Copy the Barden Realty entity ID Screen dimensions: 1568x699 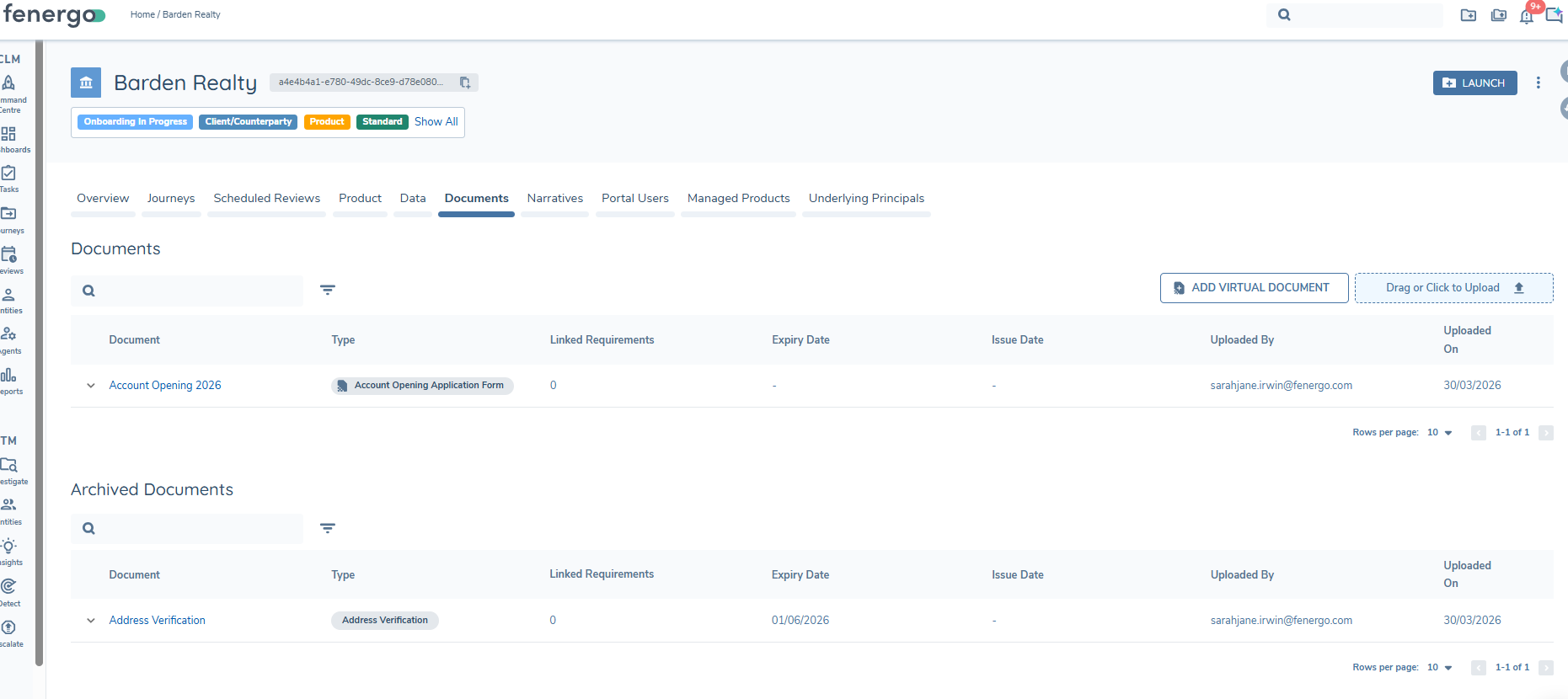point(465,83)
